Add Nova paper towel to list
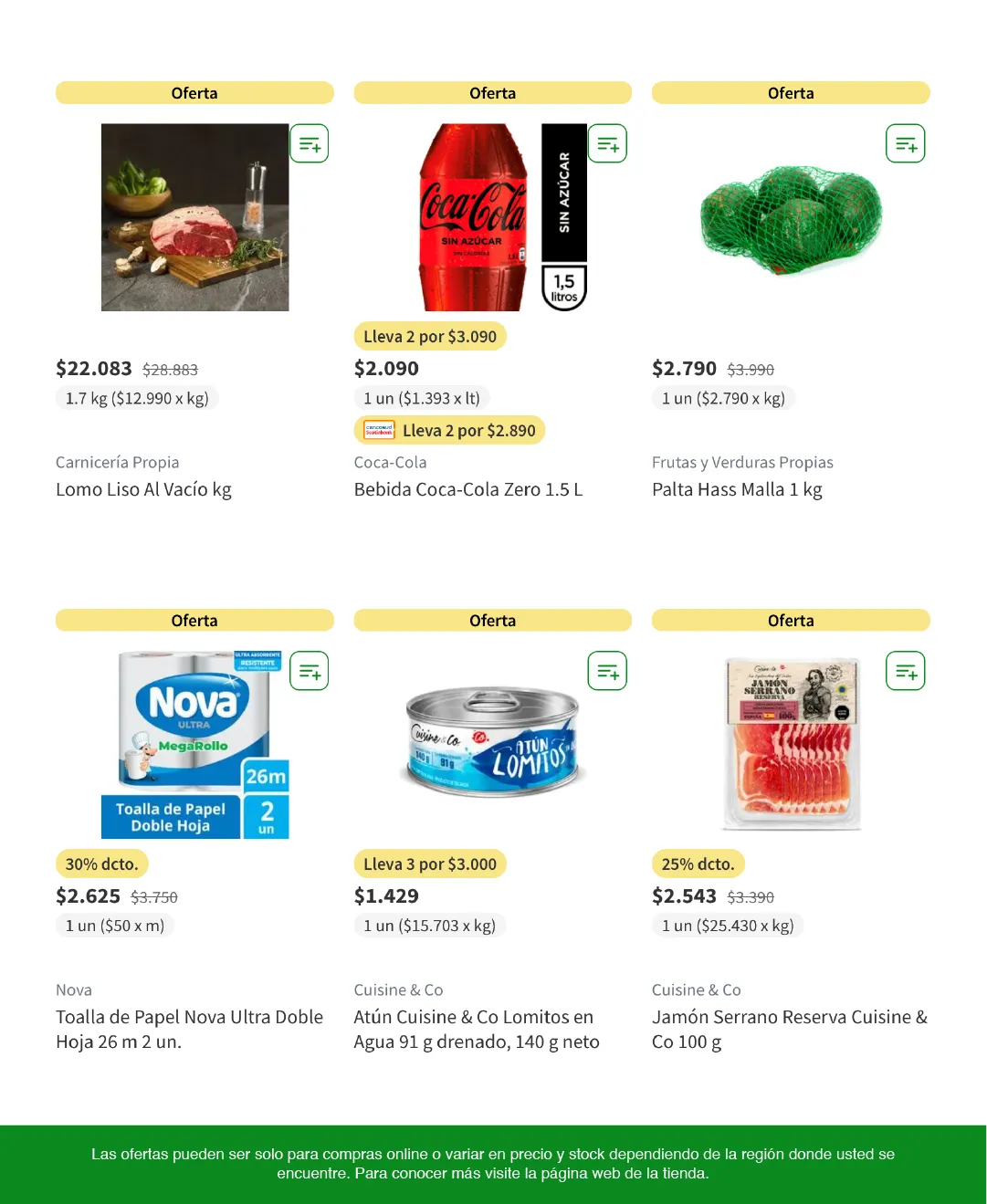 click(310, 672)
